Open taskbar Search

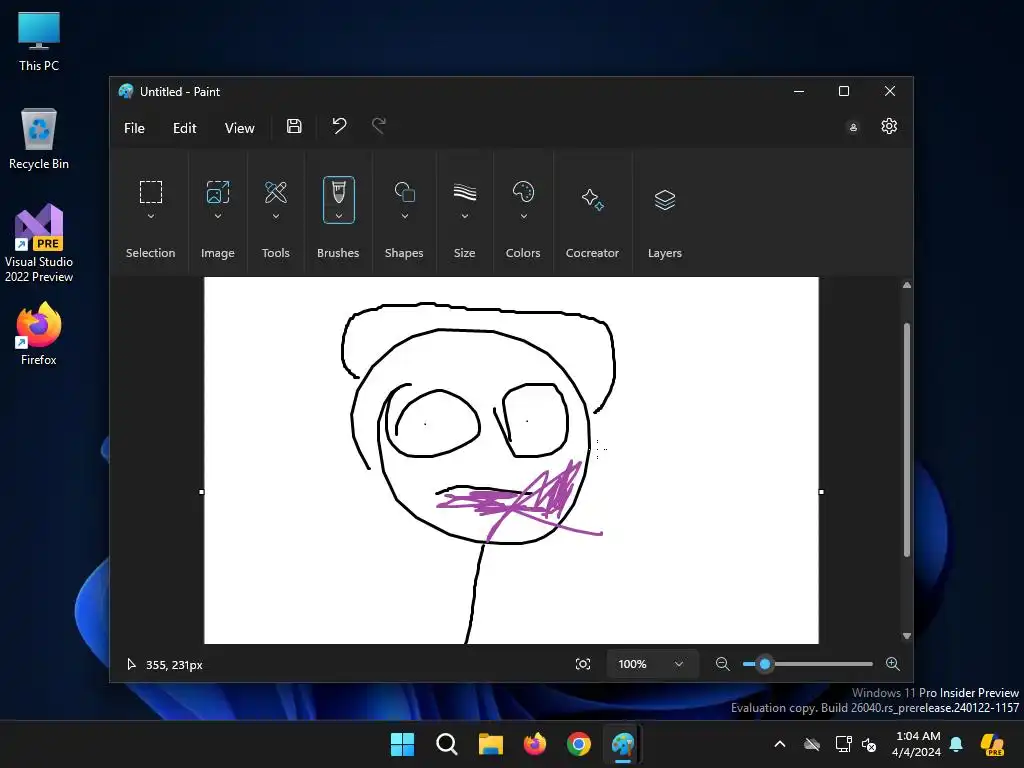(x=447, y=744)
